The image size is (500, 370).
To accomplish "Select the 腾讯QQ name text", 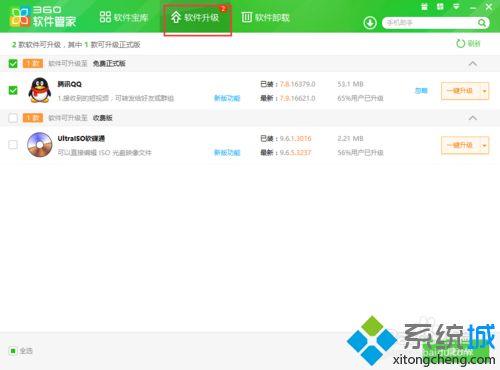I will [x=69, y=84].
